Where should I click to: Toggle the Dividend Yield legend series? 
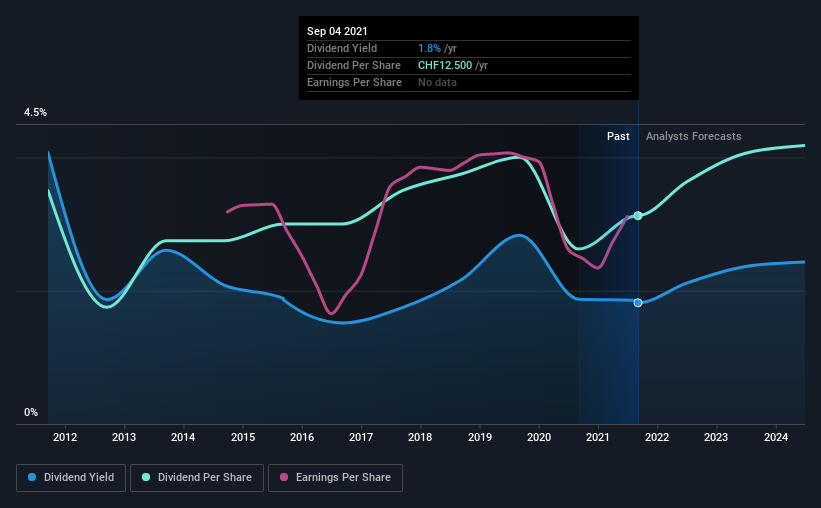pyautogui.click(x=71, y=478)
